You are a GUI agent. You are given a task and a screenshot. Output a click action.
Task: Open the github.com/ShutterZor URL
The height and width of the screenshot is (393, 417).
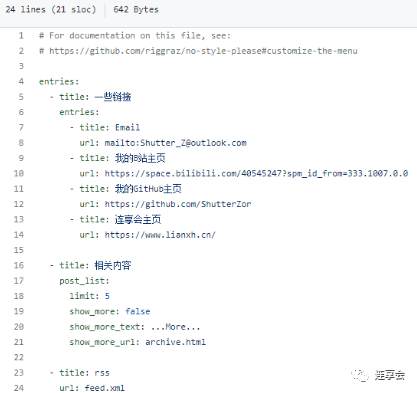(178, 204)
